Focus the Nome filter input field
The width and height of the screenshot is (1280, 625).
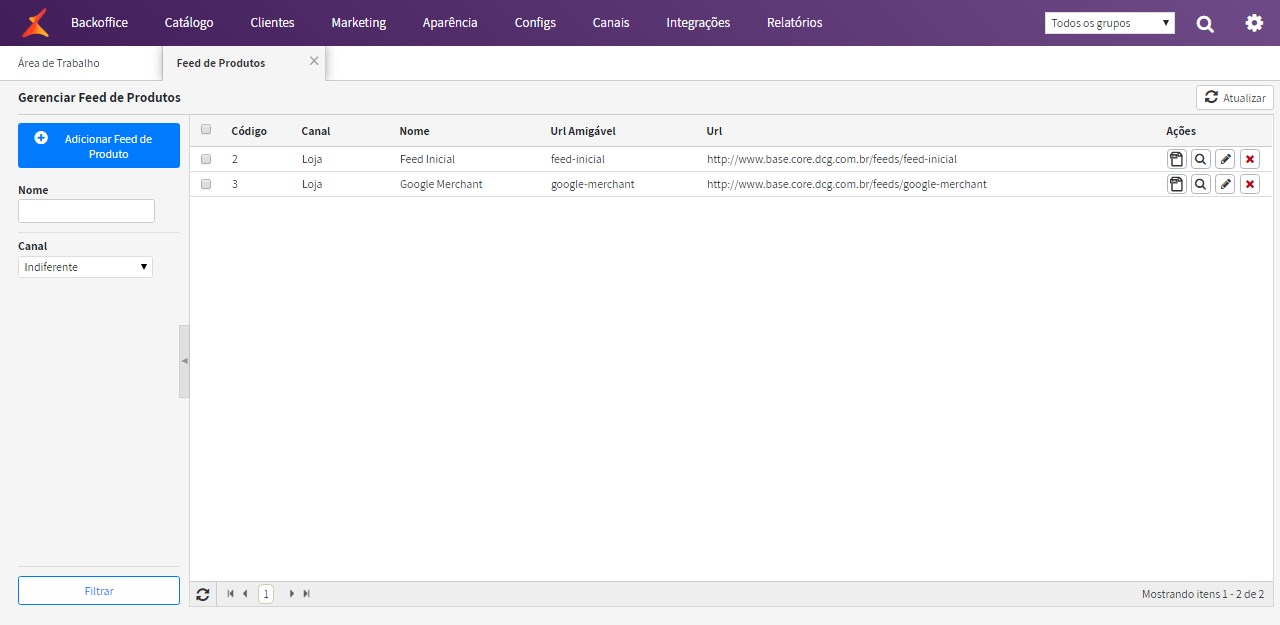point(86,210)
